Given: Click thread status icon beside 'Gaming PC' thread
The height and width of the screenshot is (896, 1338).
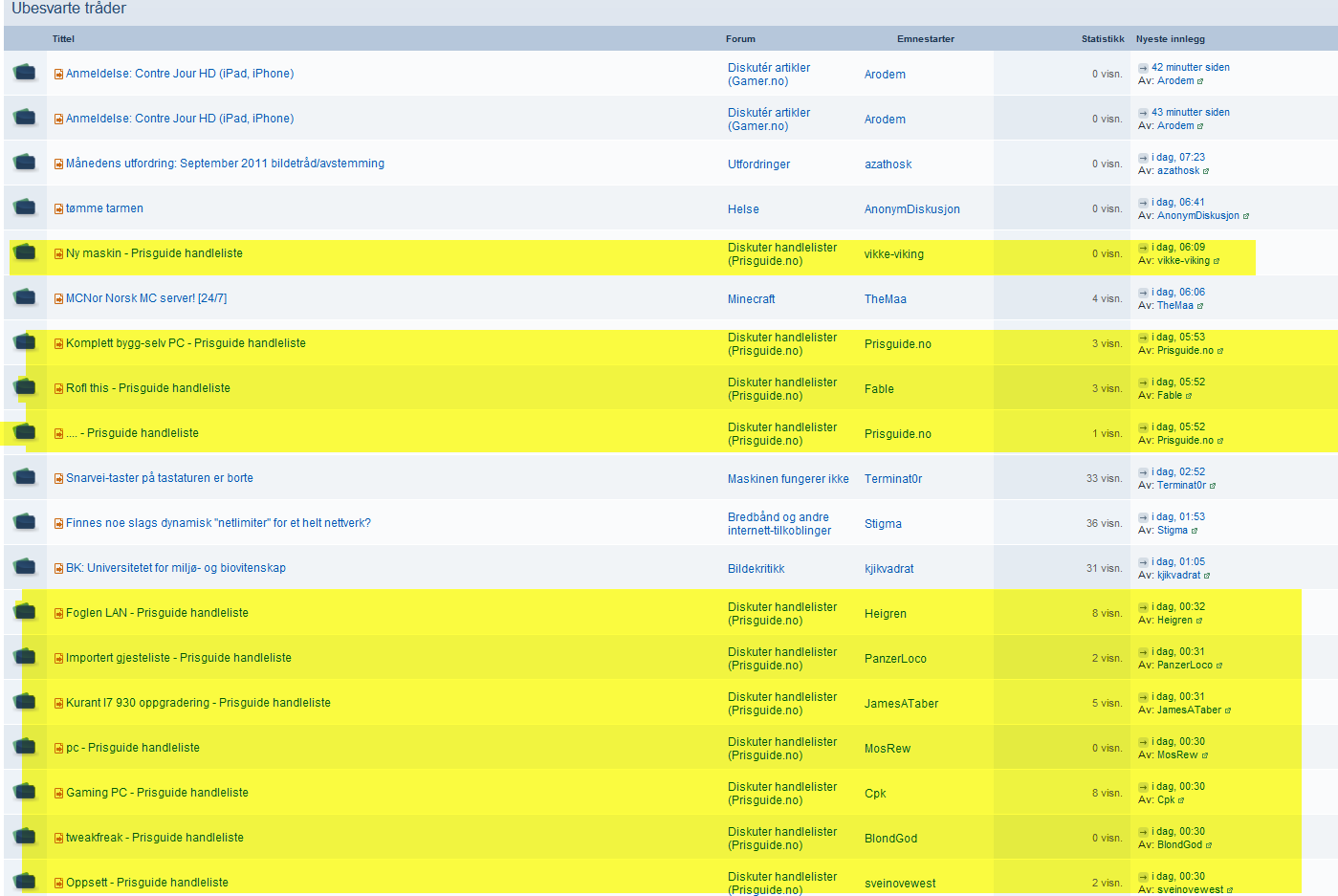Looking at the screenshot, I should pyautogui.click(x=25, y=792).
